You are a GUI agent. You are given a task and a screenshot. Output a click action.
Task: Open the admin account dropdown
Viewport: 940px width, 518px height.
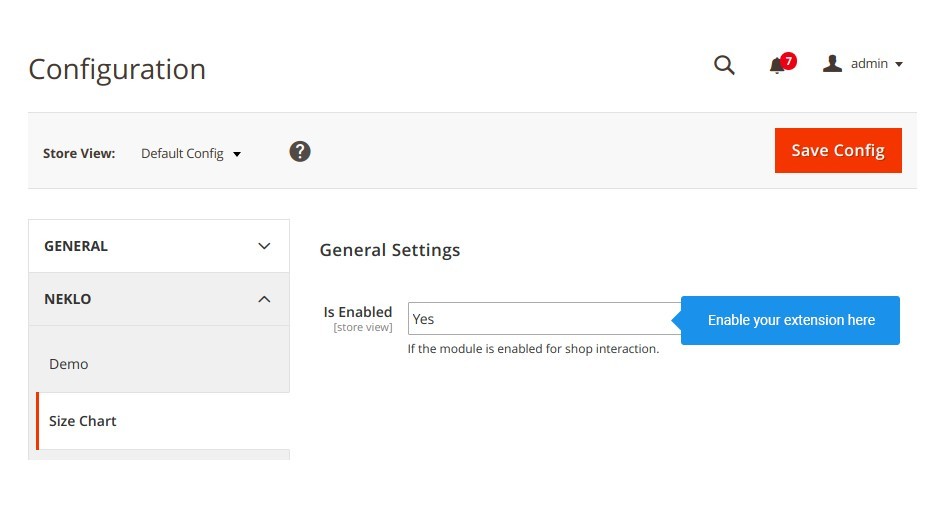(864, 64)
